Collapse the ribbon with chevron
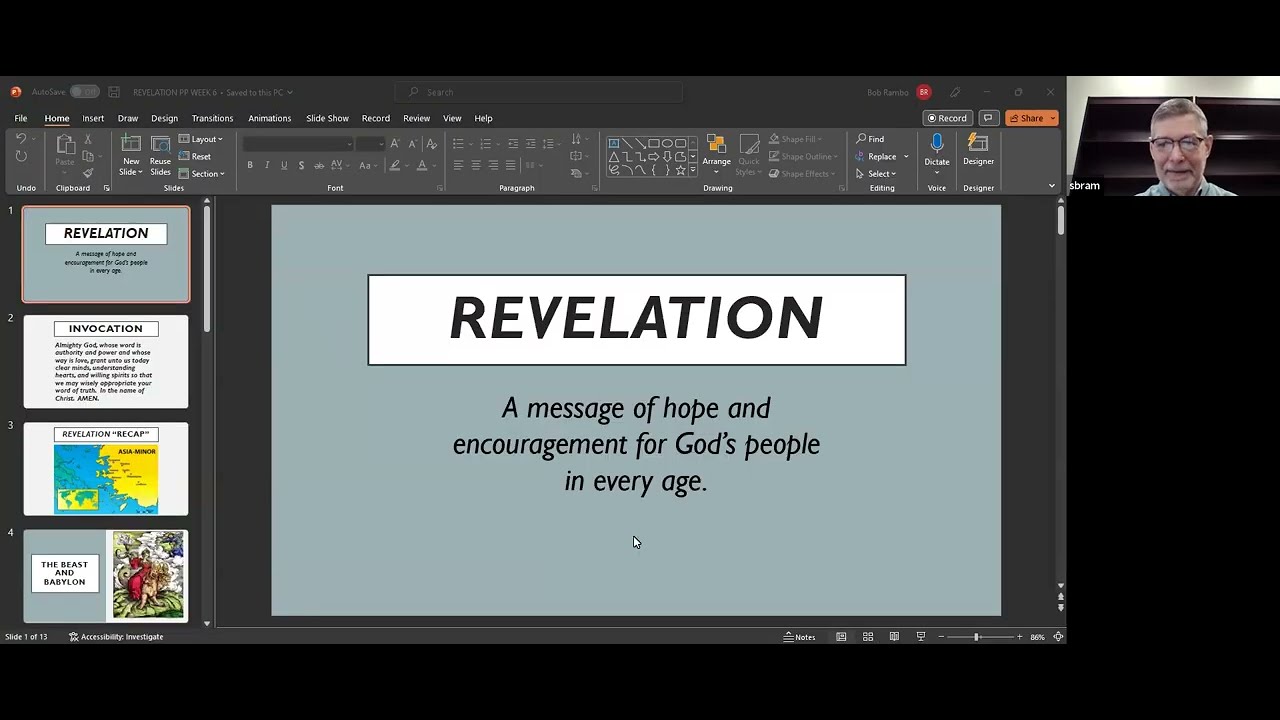This screenshot has height=720, width=1280. click(x=1051, y=186)
